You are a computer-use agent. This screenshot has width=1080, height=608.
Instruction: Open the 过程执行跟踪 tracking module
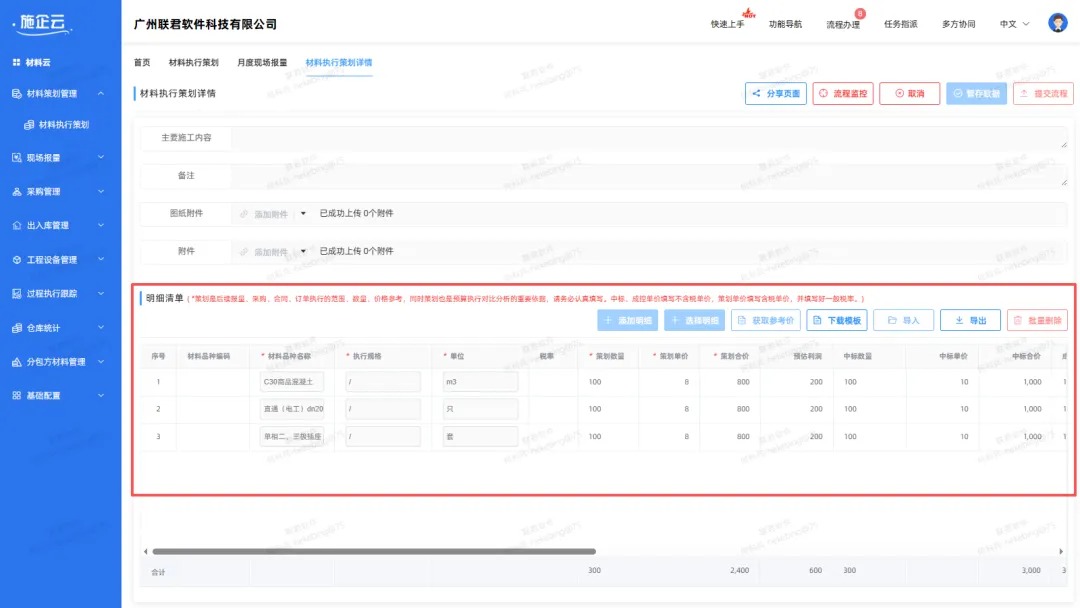15,293
